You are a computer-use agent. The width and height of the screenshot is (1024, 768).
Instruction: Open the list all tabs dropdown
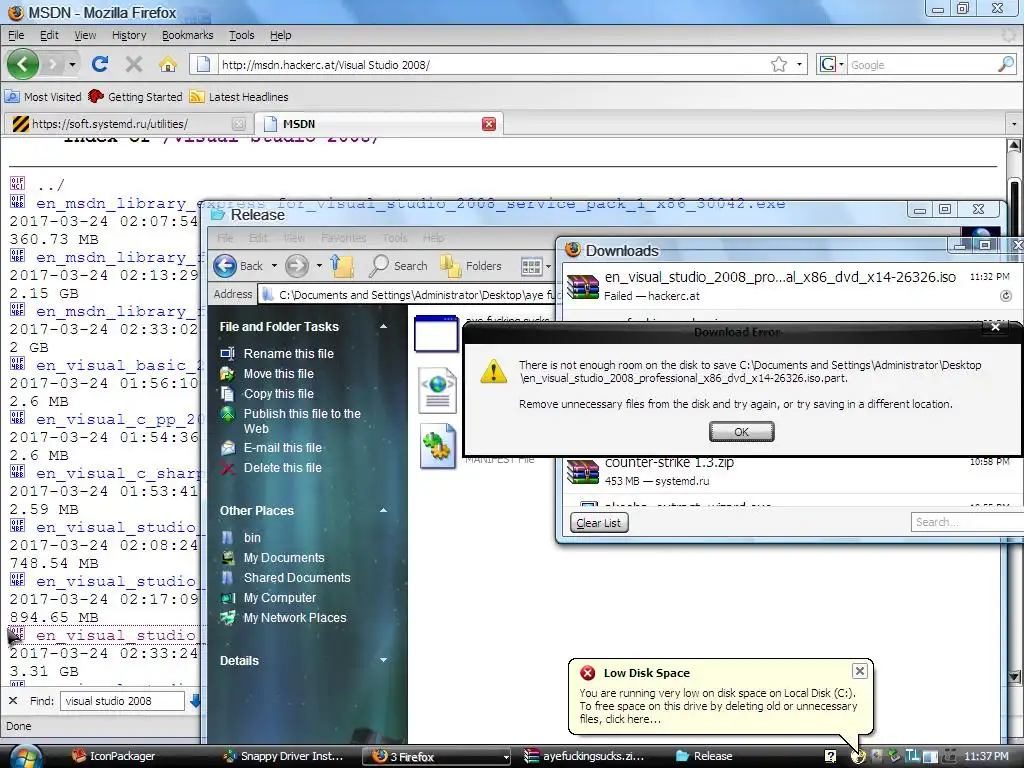tap(1014, 123)
